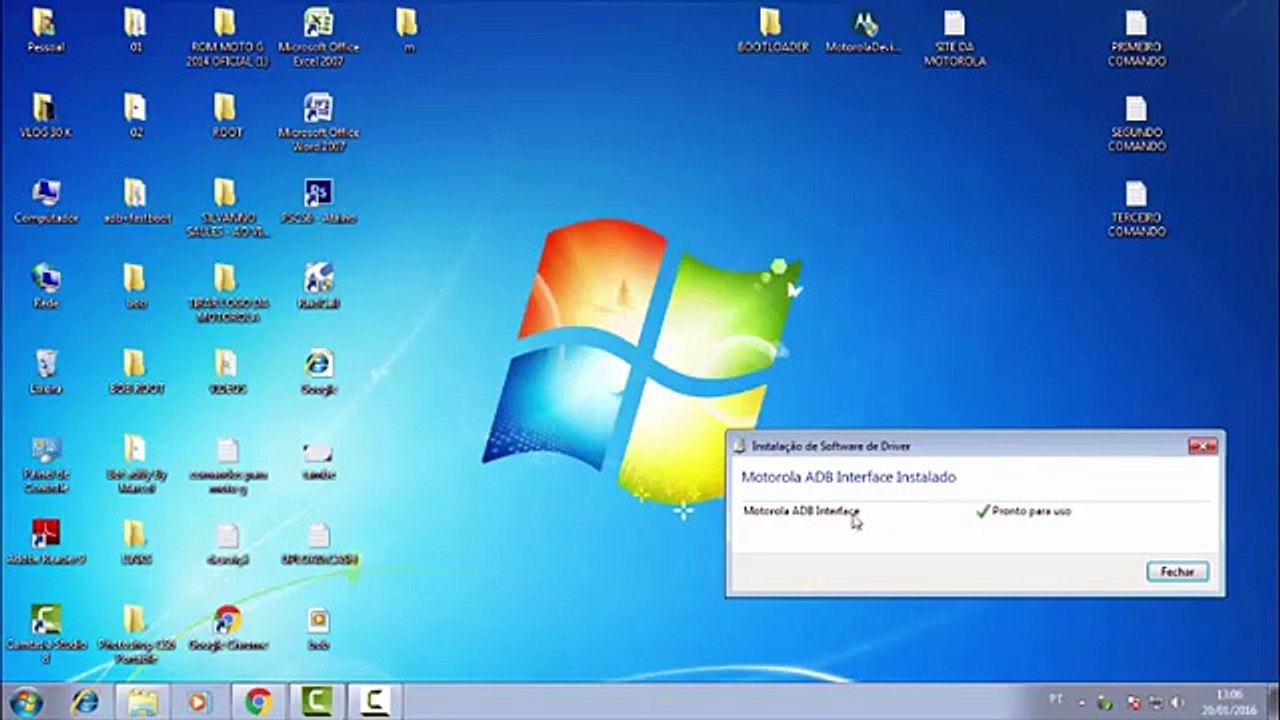Click the PT language indicator in the taskbar
This screenshot has height=720, width=1280.
point(1056,699)
